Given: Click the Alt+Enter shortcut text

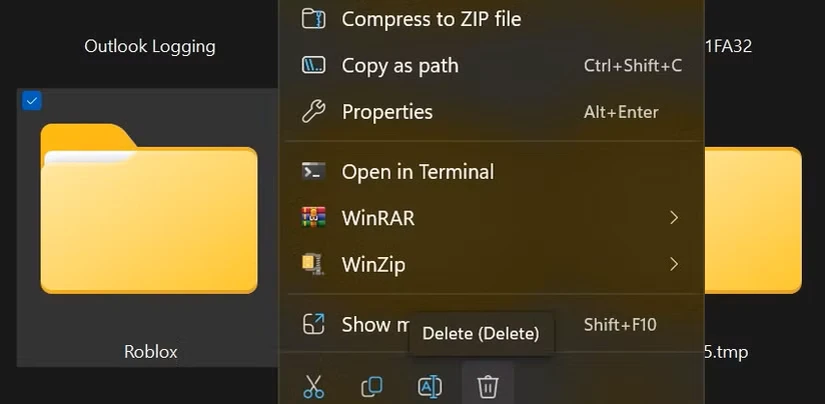Looking at the screenshot, I should coord(621,112).
